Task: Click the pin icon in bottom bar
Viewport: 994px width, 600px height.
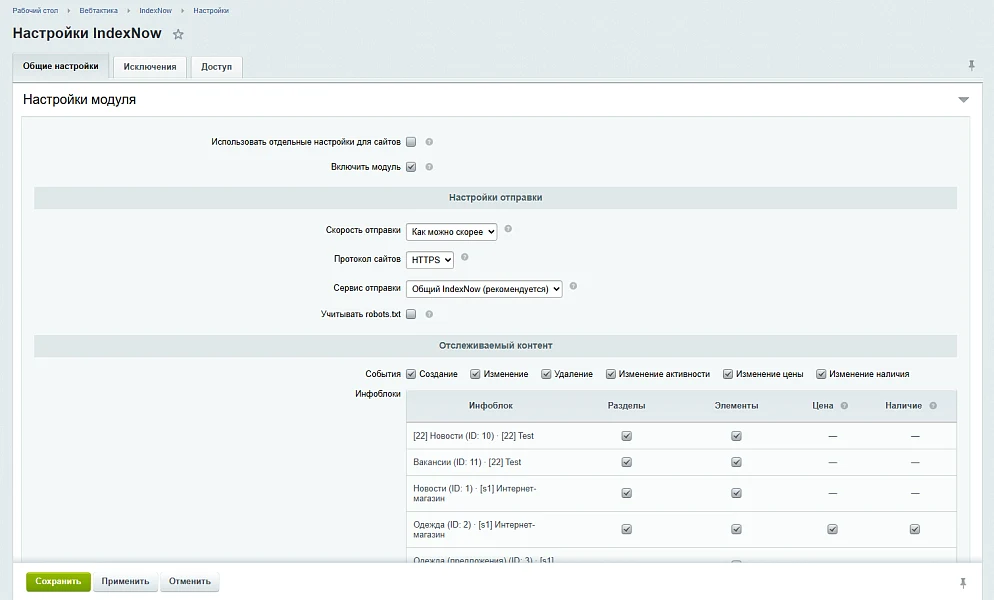Action: [x=963, y=583]
